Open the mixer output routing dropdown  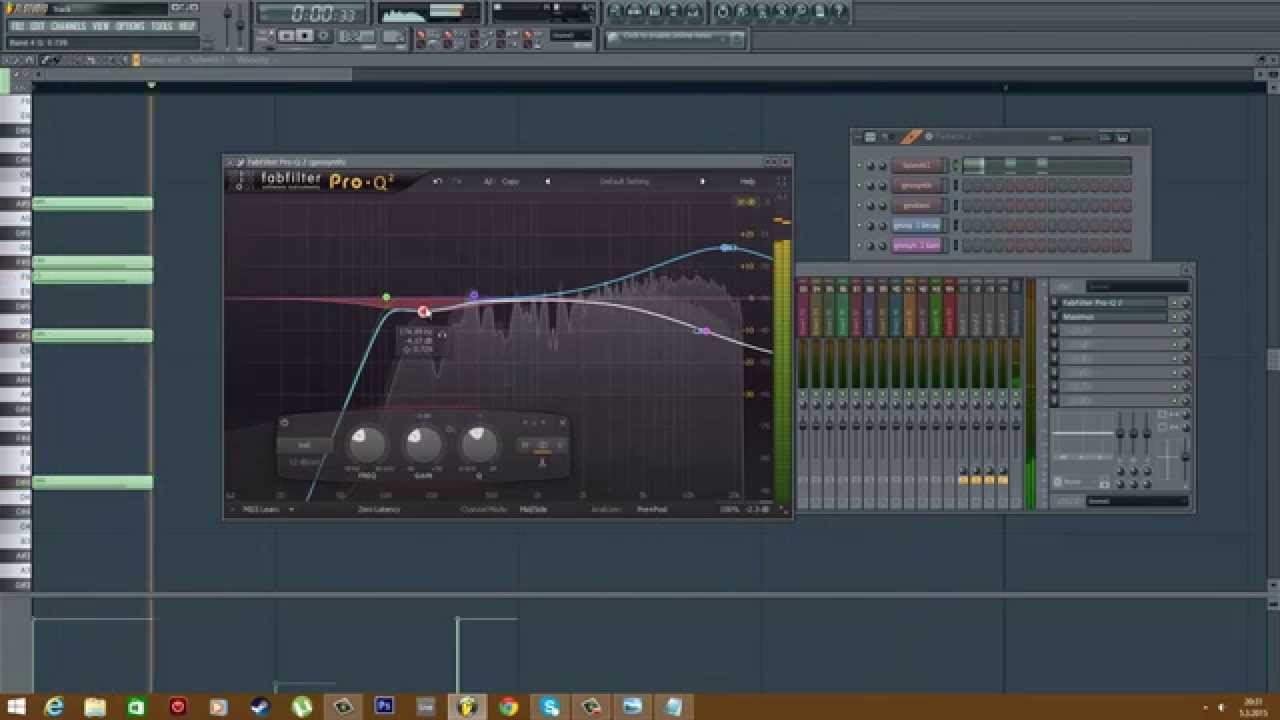click(x=1137, y=500)
